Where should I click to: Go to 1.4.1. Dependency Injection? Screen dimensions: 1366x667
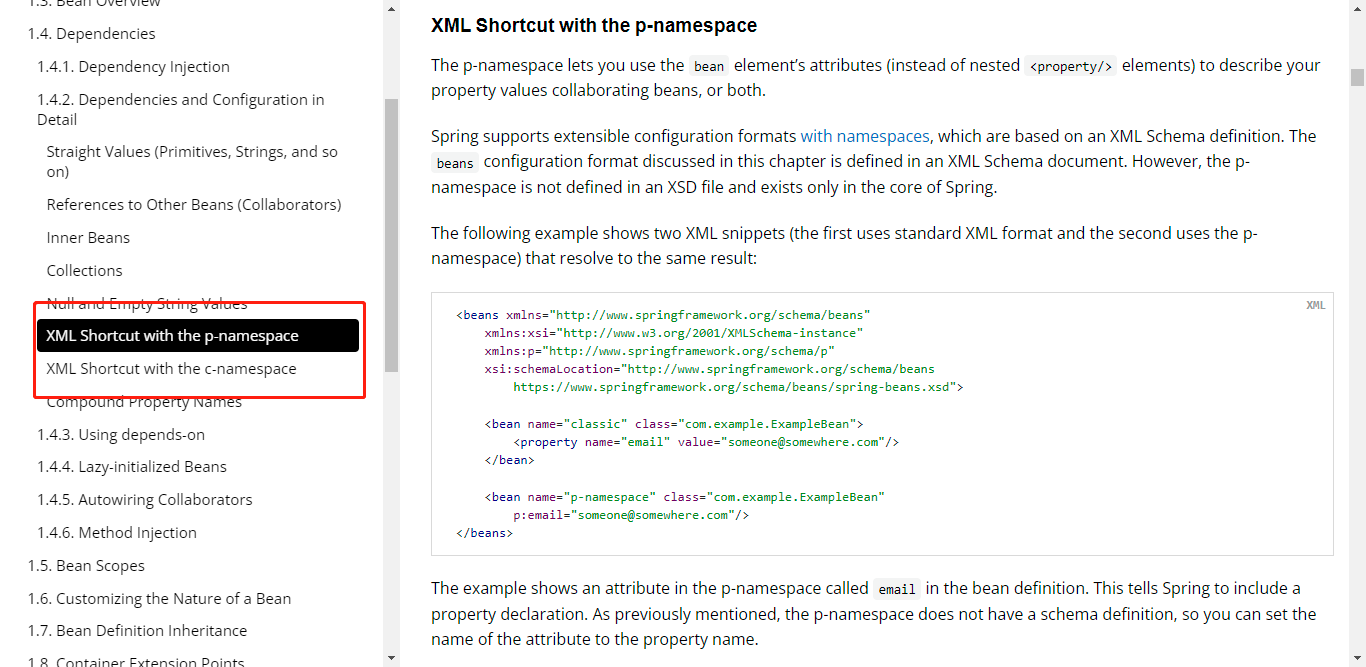[x=134, y=67]
